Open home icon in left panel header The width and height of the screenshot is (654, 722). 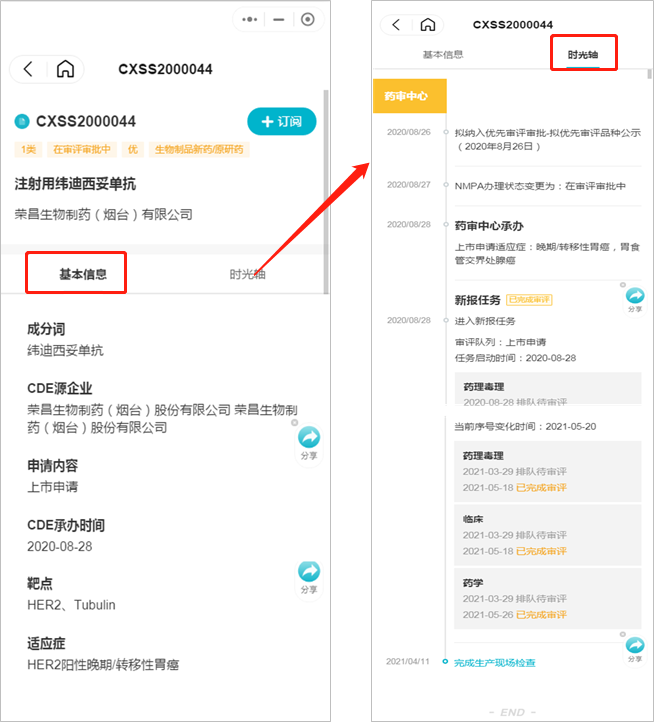coord(65,69)
